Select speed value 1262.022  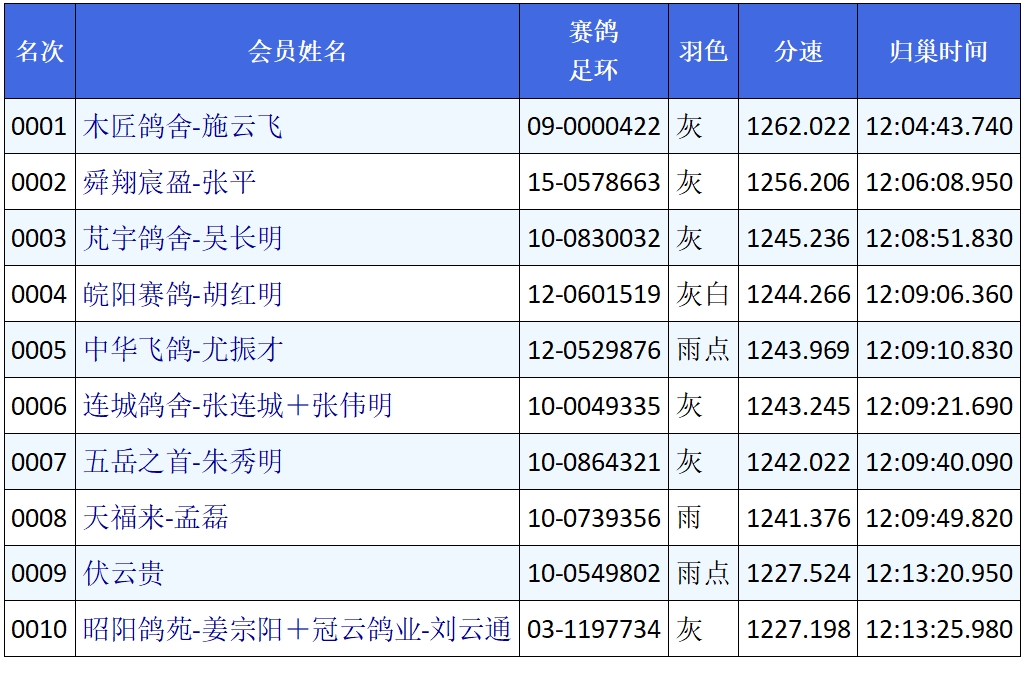click(x=798, y=126)
